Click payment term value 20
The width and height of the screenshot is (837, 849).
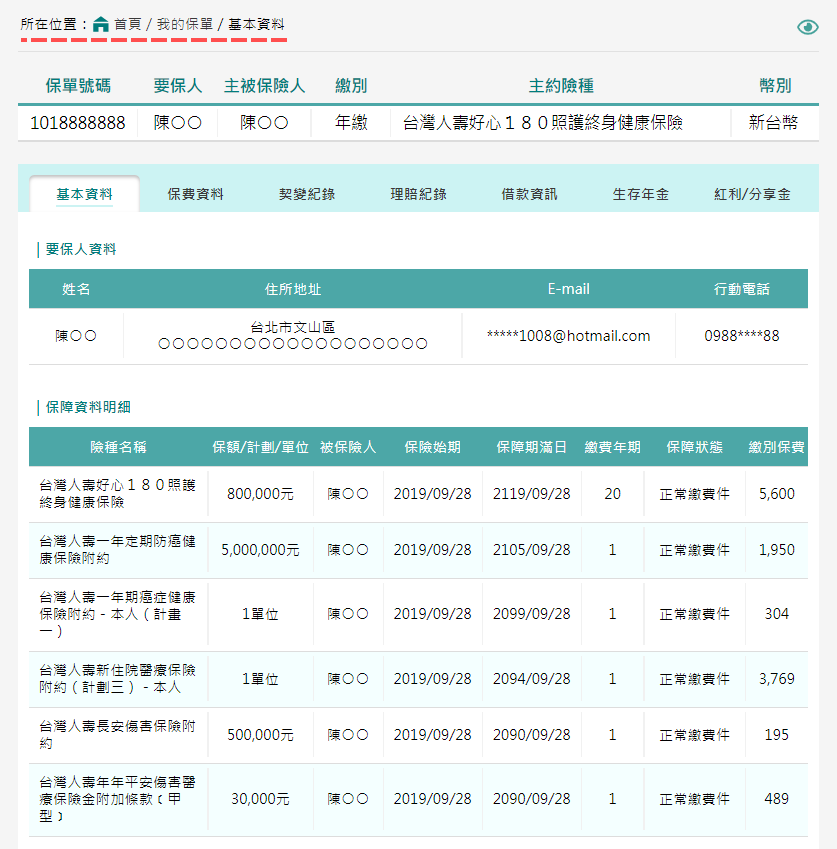click(x=612, y=494)
